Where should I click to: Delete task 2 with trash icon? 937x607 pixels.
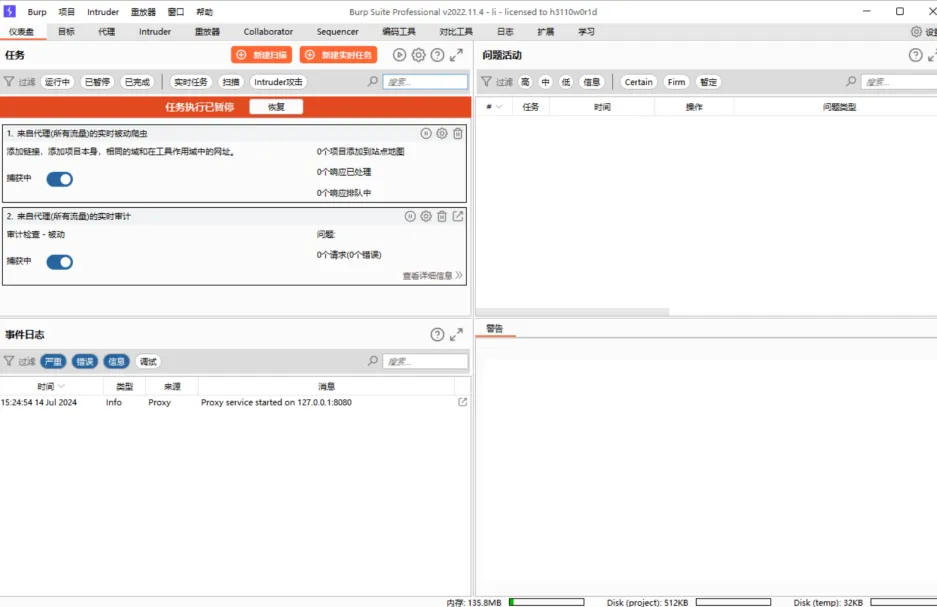[x=442, y=216]
